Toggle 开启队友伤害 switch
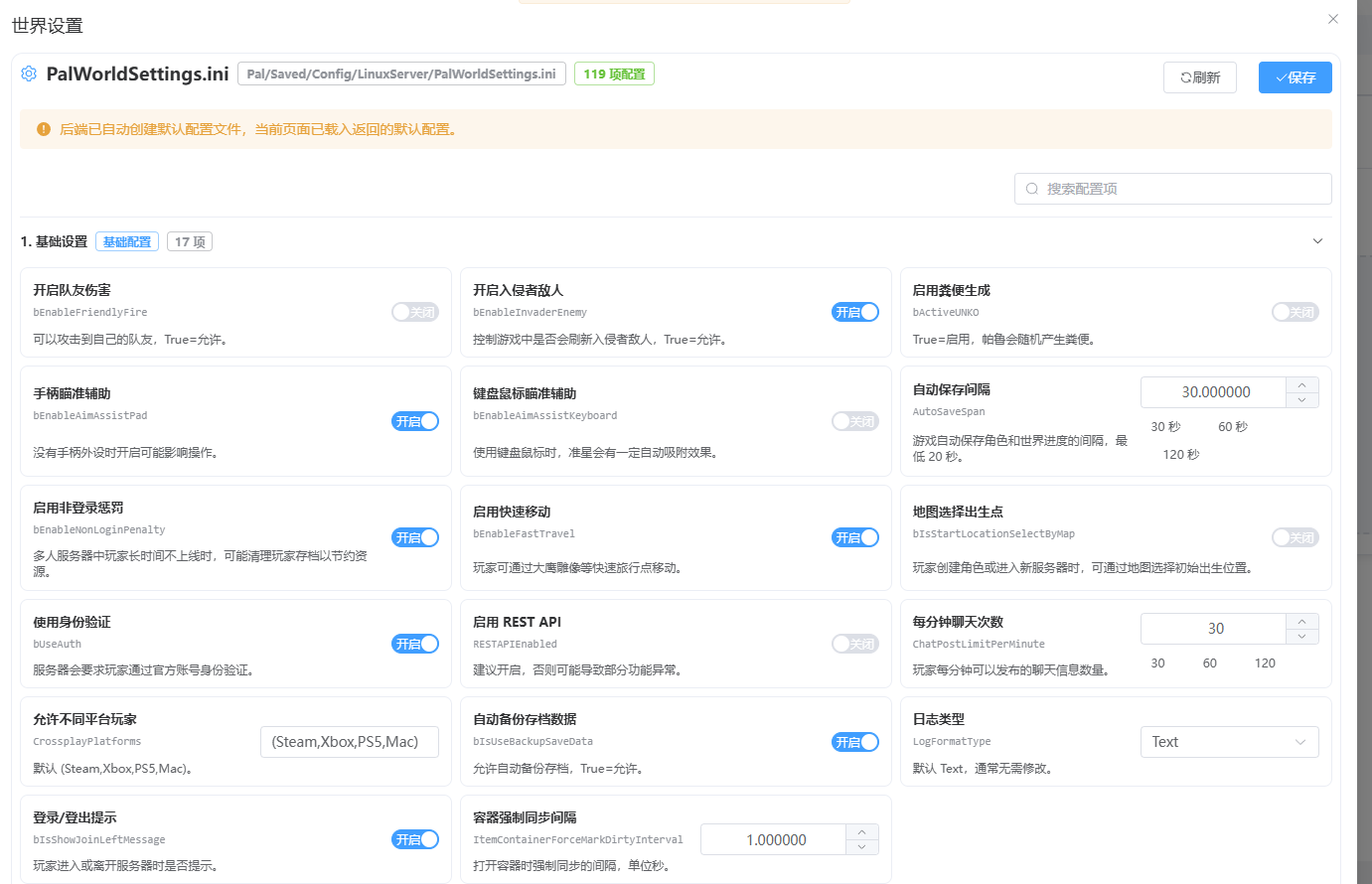 pos(415,312)
